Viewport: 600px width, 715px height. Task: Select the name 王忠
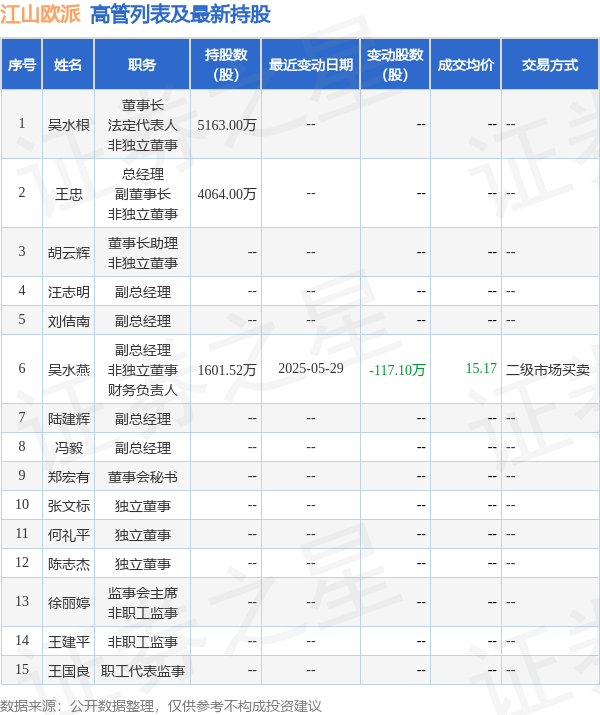(69, 194)
